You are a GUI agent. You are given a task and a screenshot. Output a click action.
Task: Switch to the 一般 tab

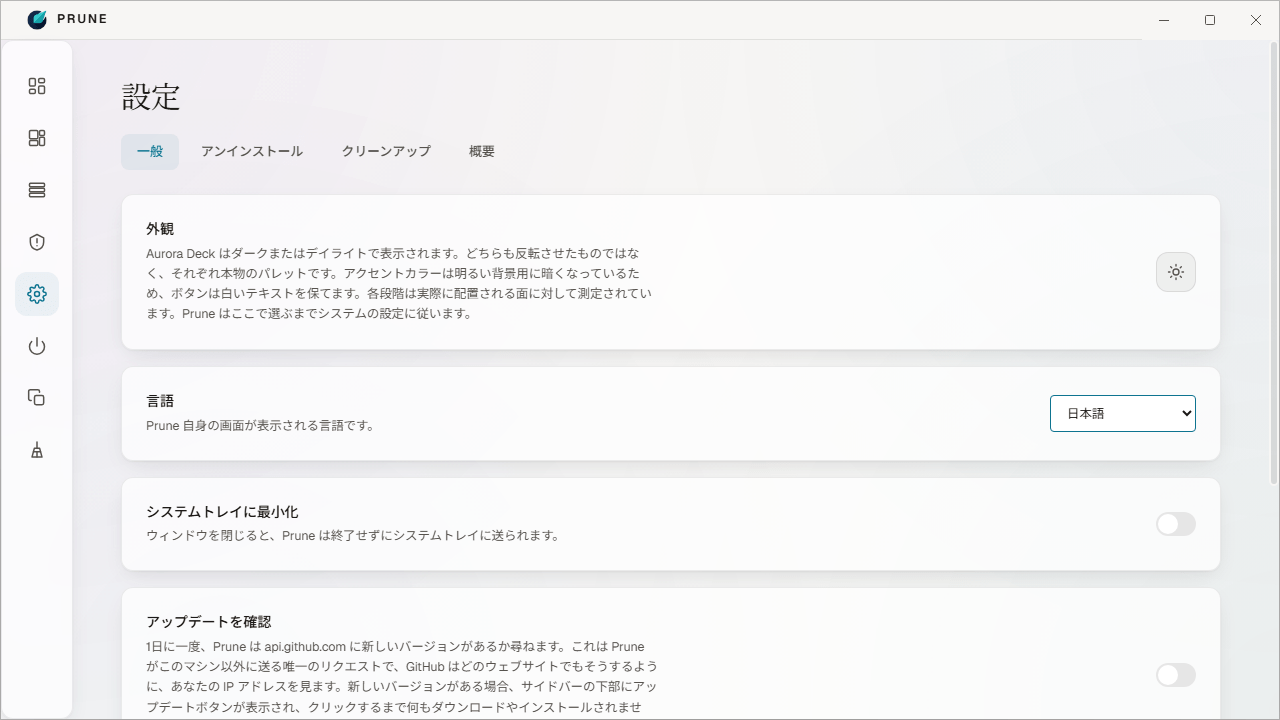pyautogui.click(x=150, y=152)
